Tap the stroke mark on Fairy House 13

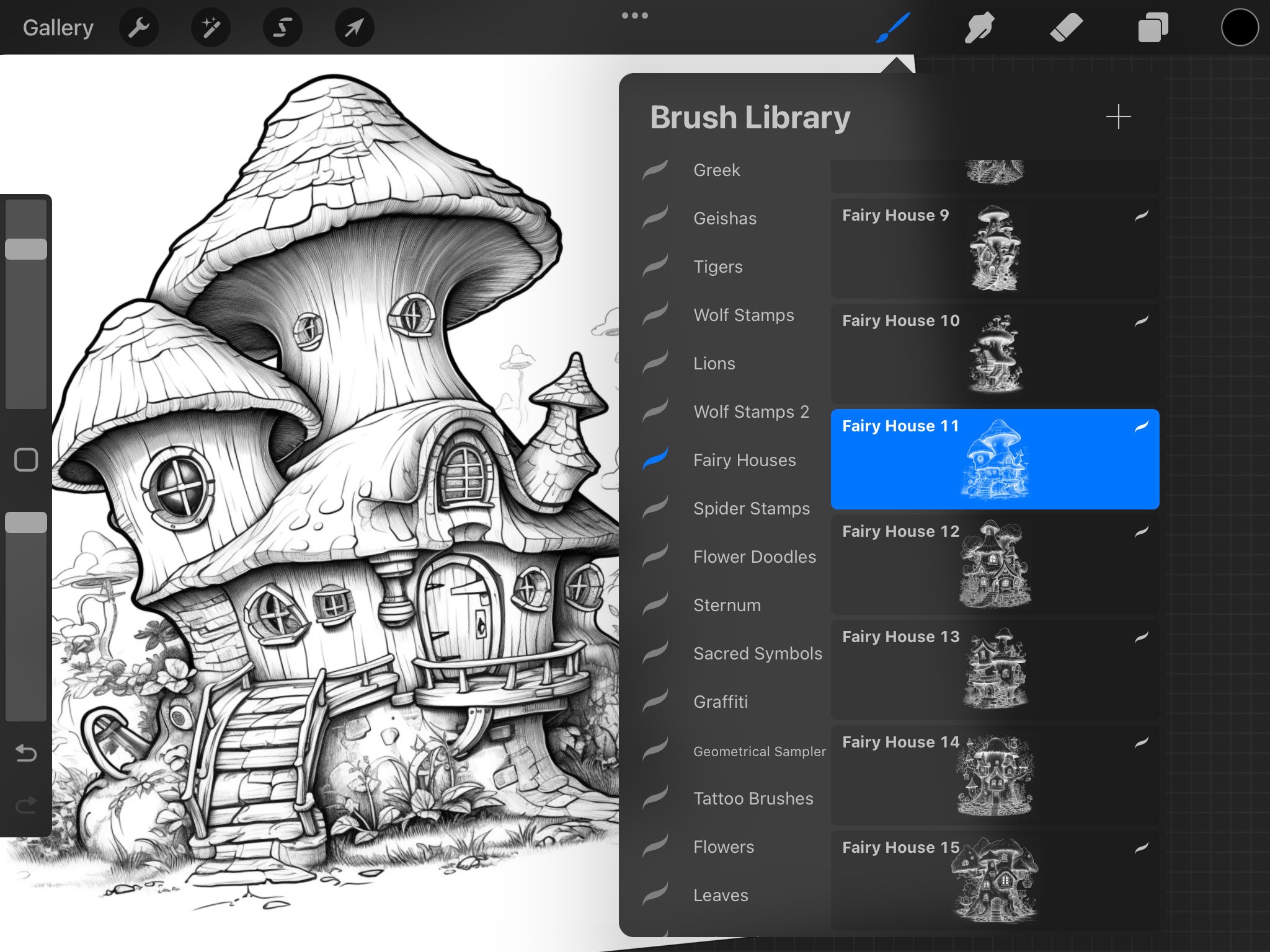click(x=1142, y=637)
